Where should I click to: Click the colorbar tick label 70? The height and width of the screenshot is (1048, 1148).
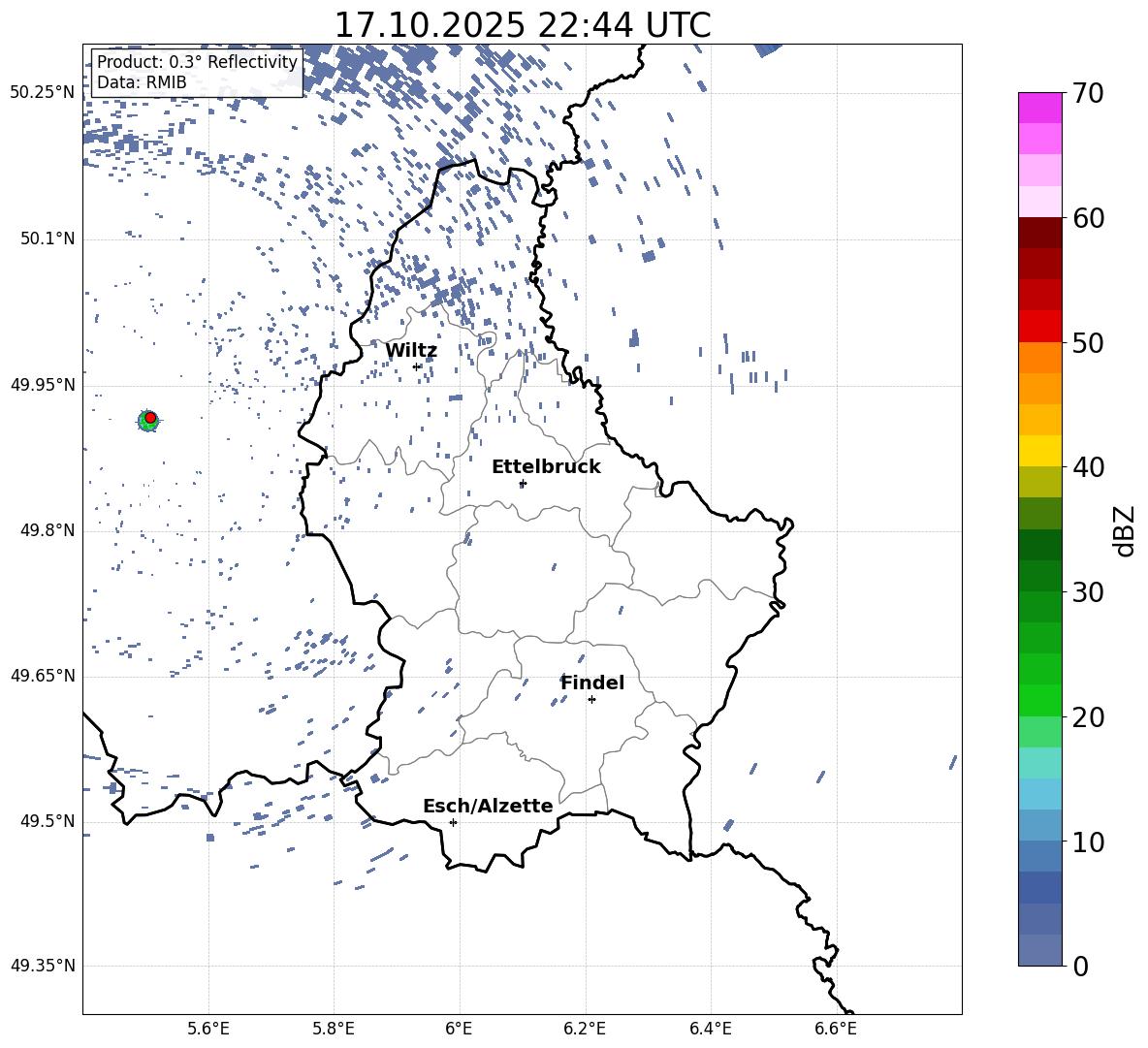coord(1089,94)
